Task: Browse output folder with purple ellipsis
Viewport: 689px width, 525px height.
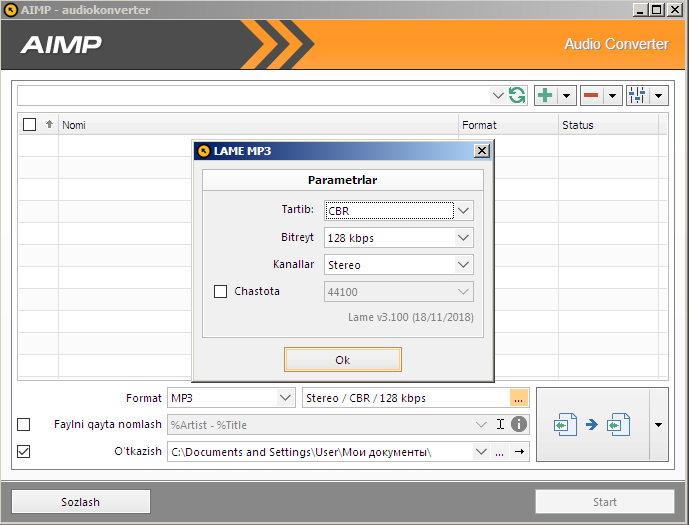Action: (x=499, y=452)
